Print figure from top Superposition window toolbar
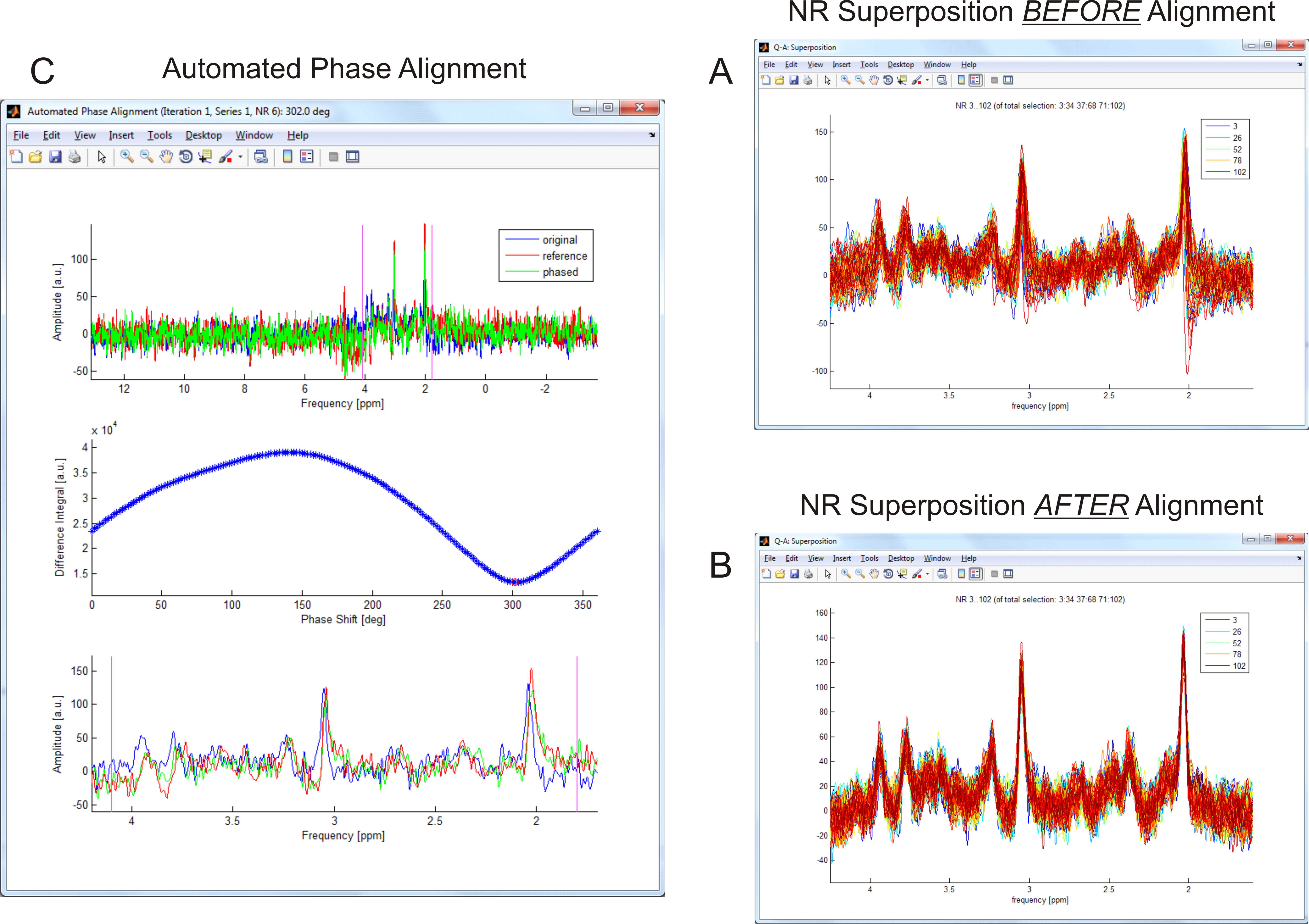The width and height of the screenshot is (1309, 924). (x=807, y=80)
